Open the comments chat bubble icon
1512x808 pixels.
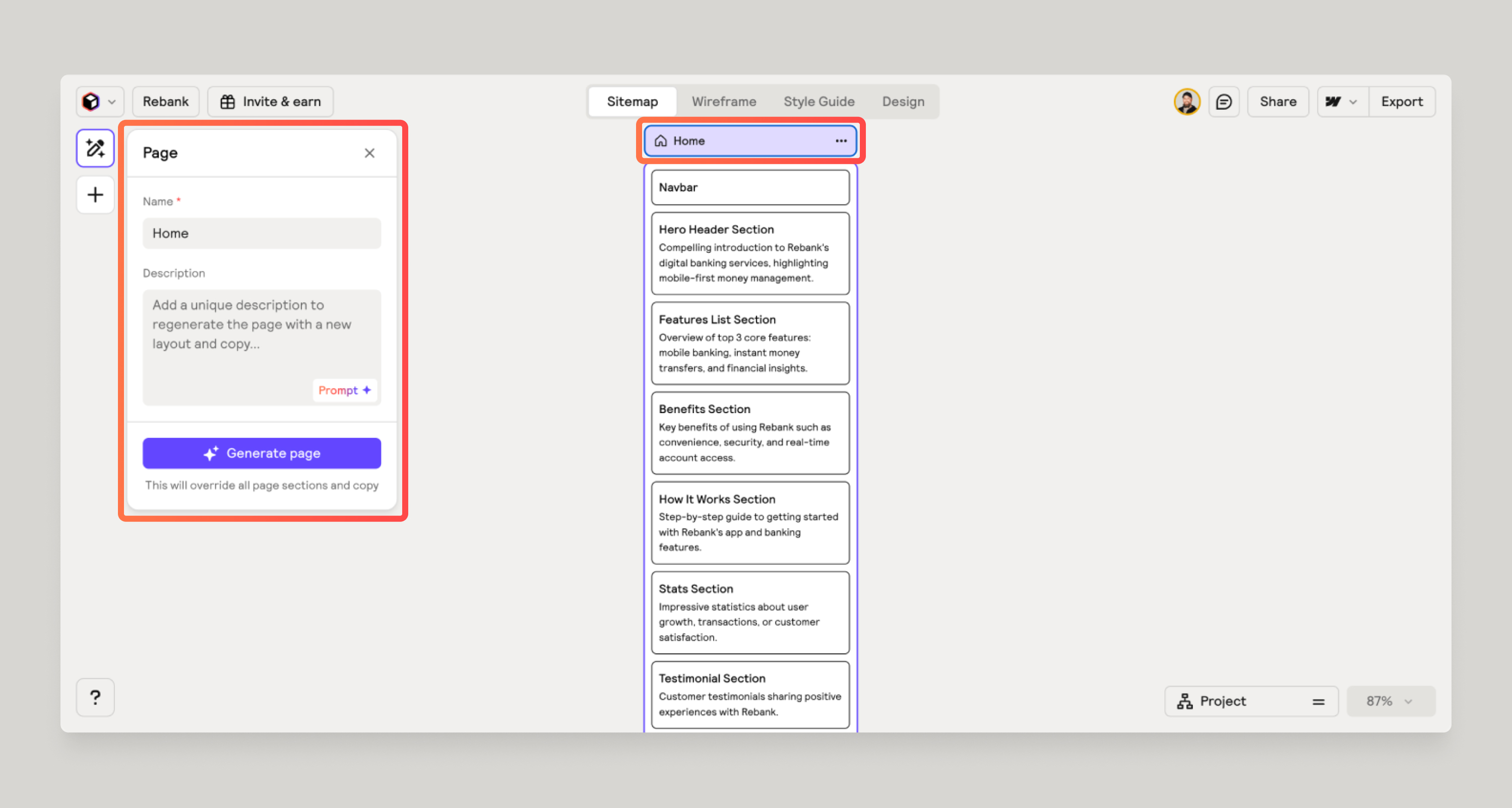(x=1224, y=102)
